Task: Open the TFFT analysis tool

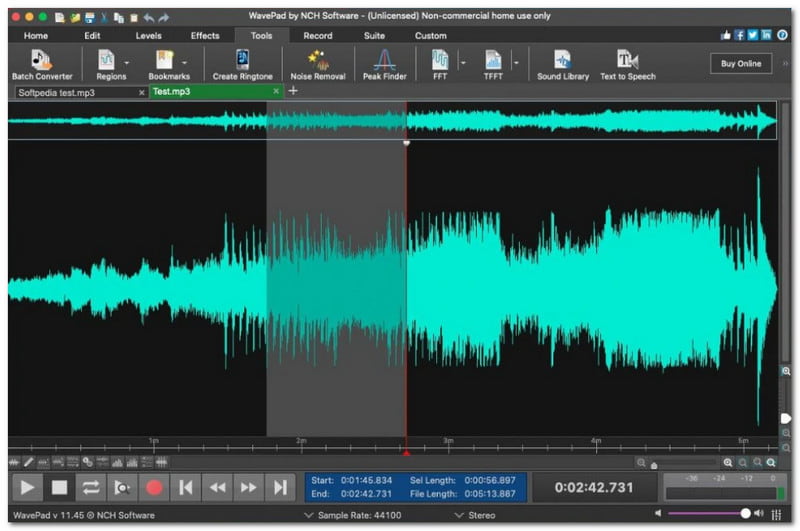Action: point(493,64)
